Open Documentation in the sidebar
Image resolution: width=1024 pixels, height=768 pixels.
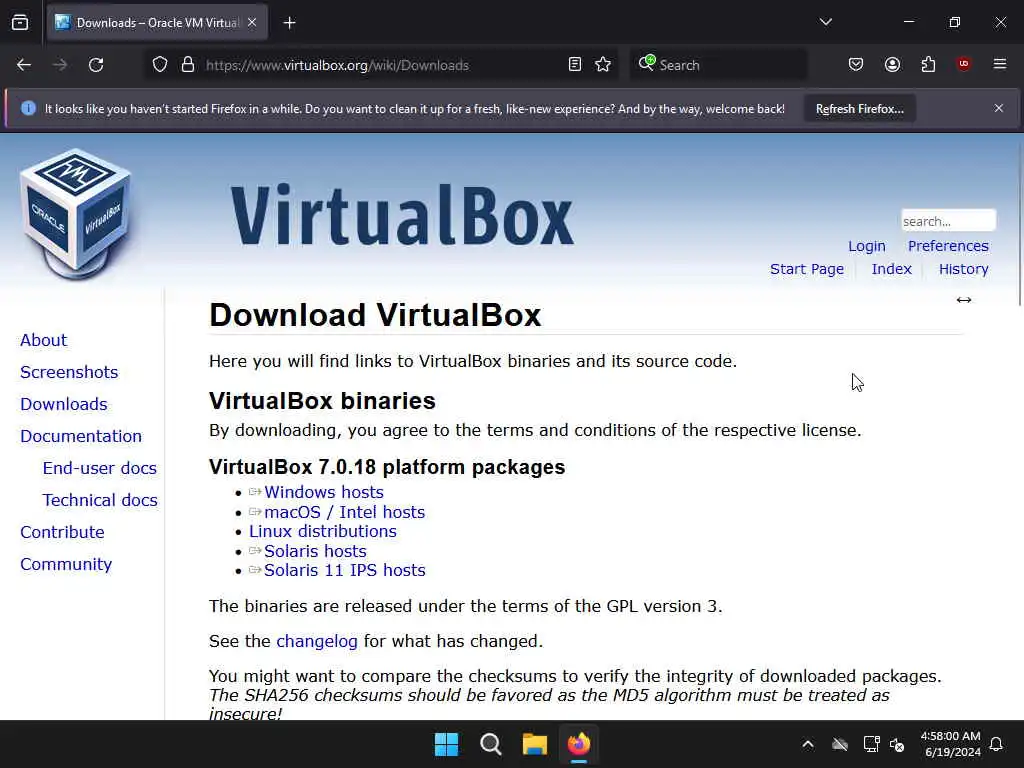tap(81, 436)
